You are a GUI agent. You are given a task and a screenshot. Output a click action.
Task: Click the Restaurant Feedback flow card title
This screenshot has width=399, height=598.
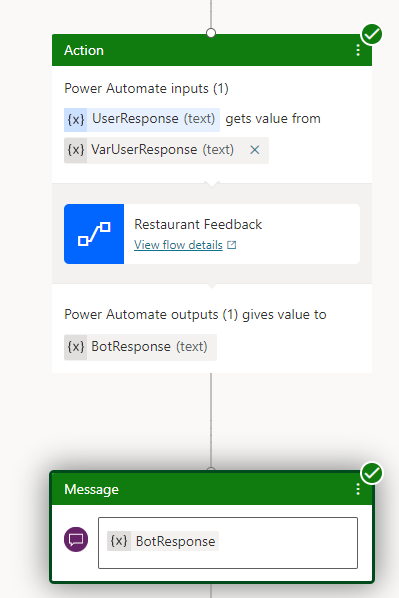tap(198, 224)
